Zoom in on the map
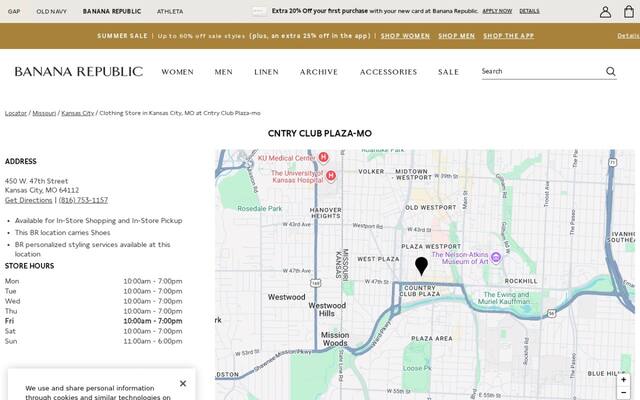The height and width of the screenshot is (400, 640). [623, 380]
